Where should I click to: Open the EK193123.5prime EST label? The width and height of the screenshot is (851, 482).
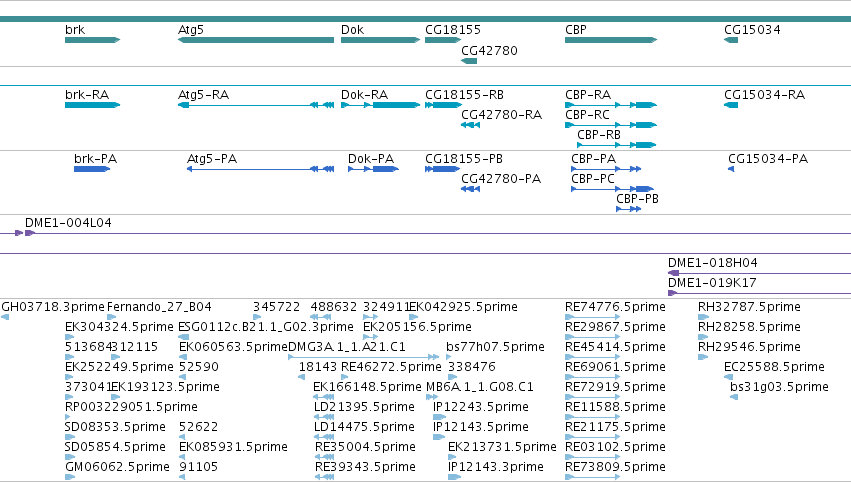(165, 387)
